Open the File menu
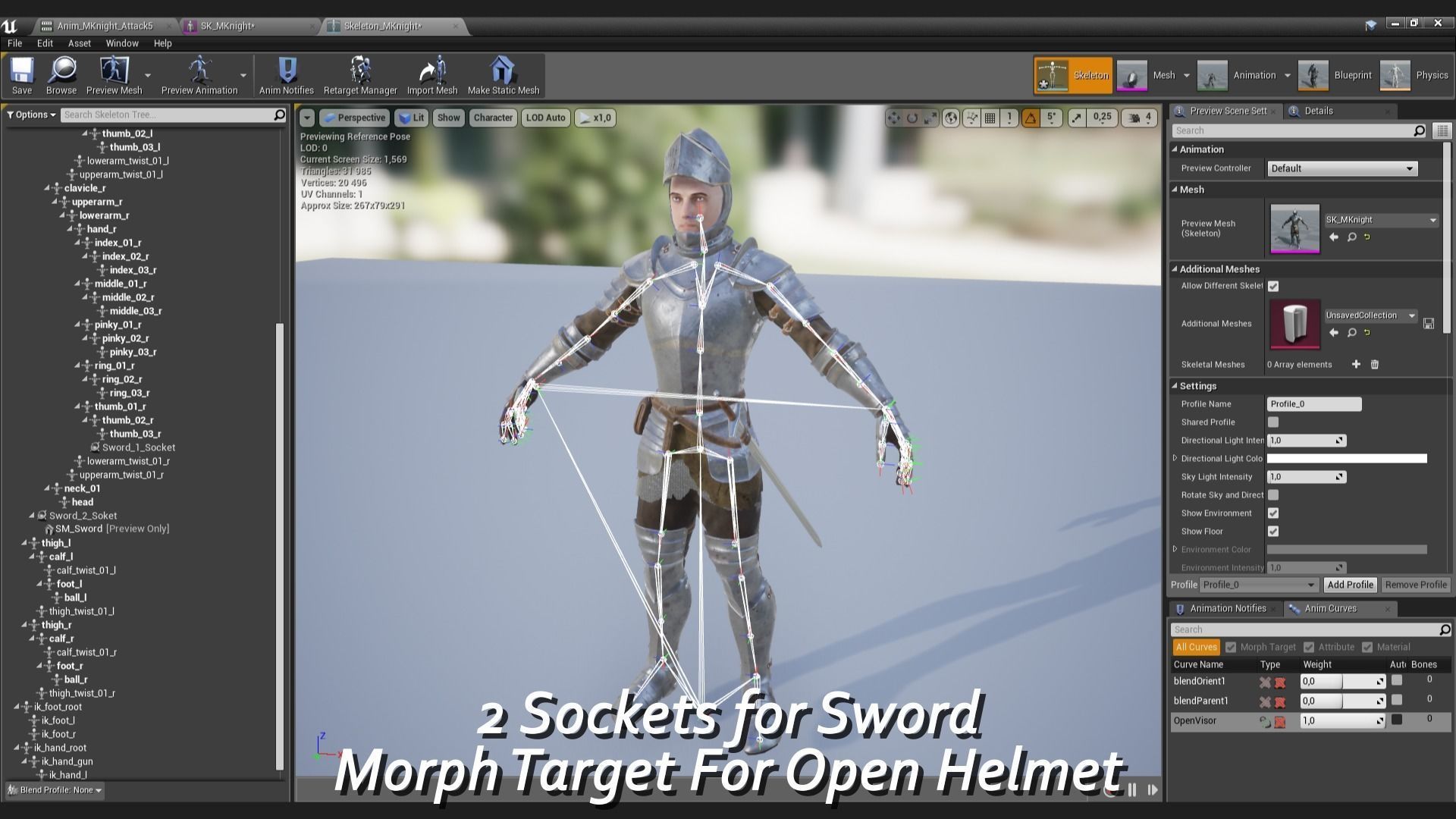This screenshot has height=819, width=1456. click(15, 43)
